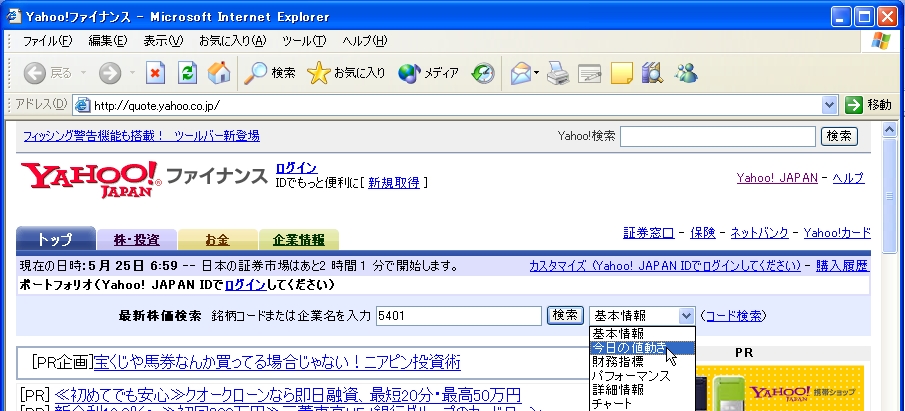Open the カスタマイズ login link
Image resolution: width=905 pixels, height=411 pixels.
point(665,266)
